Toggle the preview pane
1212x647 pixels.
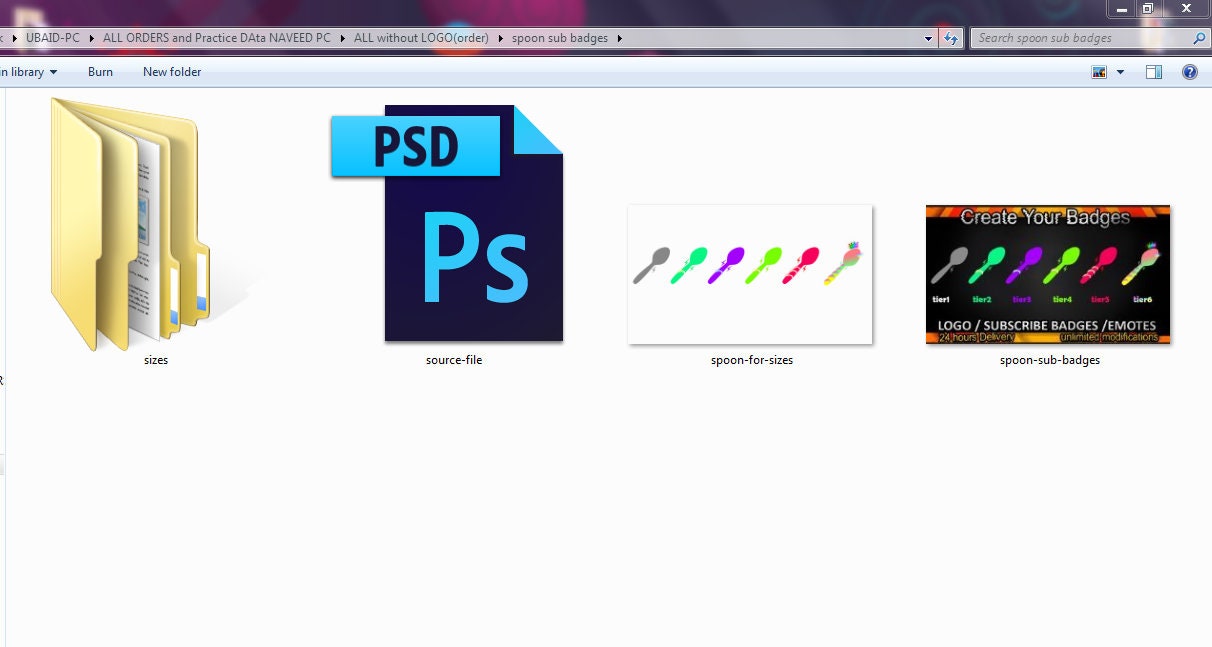tap(1153, 71)
